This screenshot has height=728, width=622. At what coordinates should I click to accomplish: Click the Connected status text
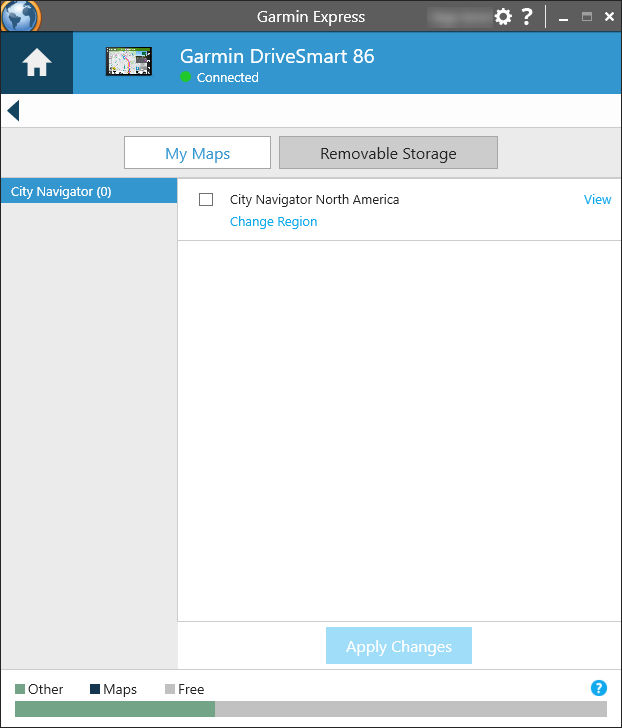[227, 78]
